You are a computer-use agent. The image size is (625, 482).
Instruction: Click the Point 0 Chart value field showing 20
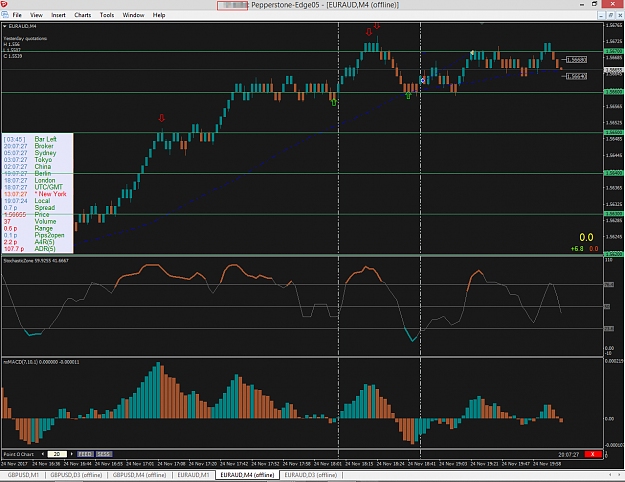[57, 454]
